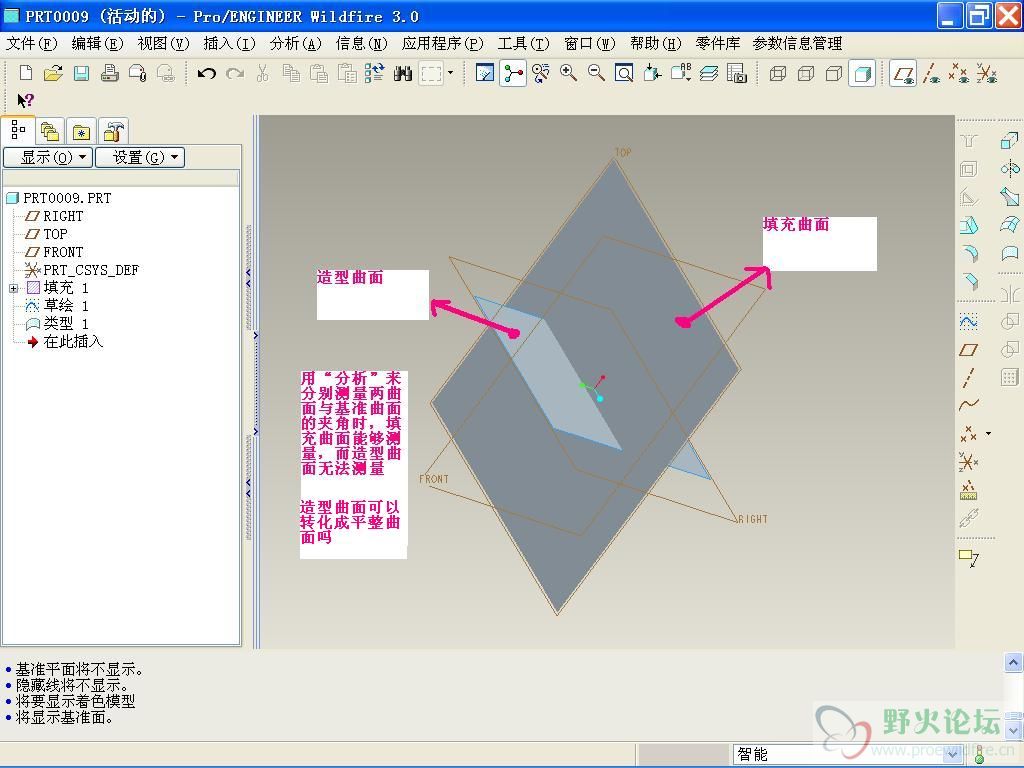Open the Regenerate model icon
The height and width of the screenshot is (768, 1024).
point(375,73)
